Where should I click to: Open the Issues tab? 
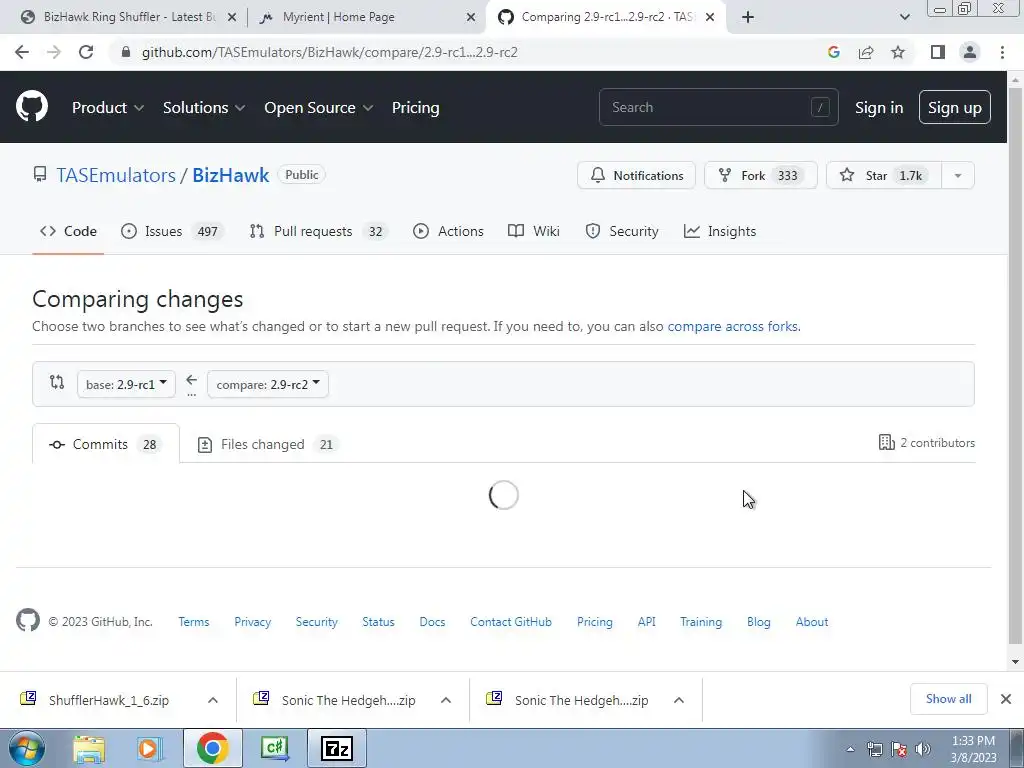[172, 231]
